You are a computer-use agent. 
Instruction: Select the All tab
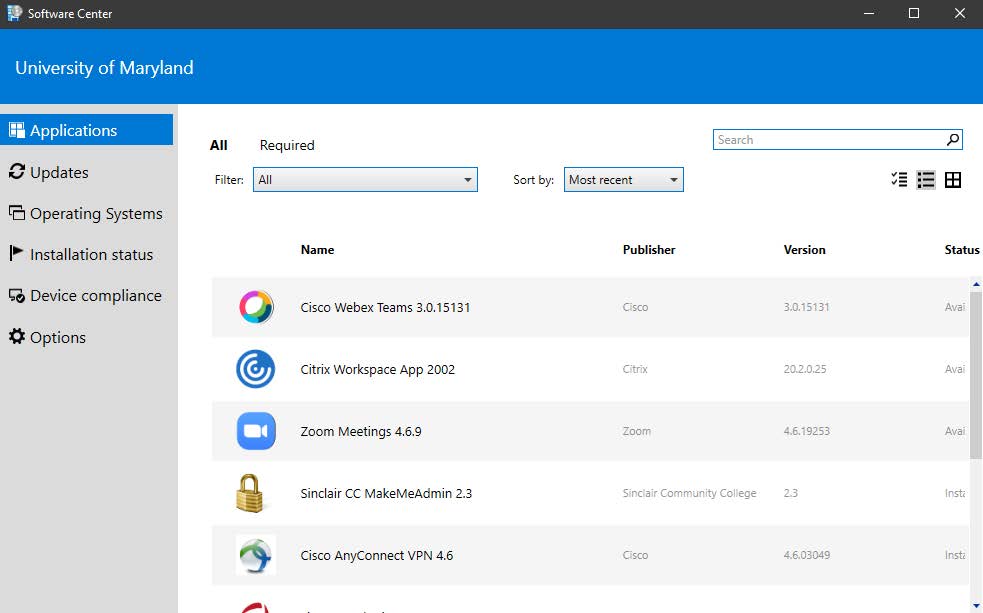click(218, 145)
